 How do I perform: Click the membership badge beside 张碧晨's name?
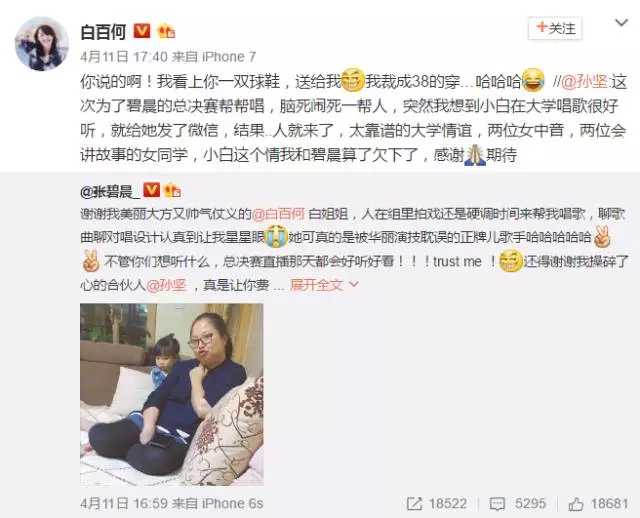tap(172, 191)
